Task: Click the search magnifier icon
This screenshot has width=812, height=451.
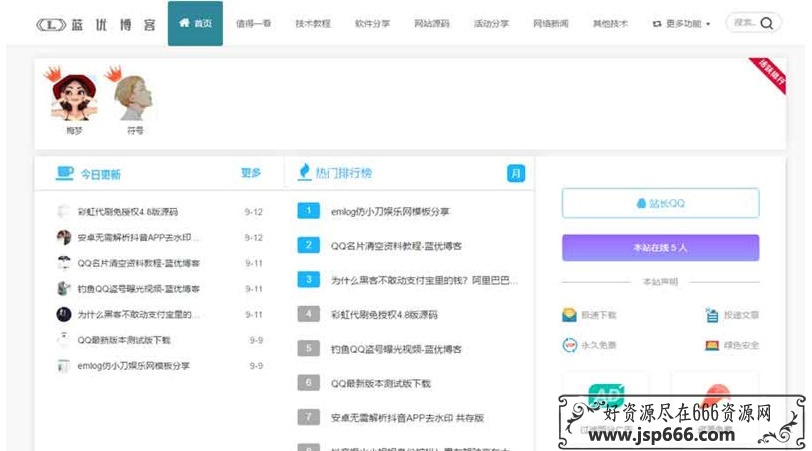Action: (767, 23)
